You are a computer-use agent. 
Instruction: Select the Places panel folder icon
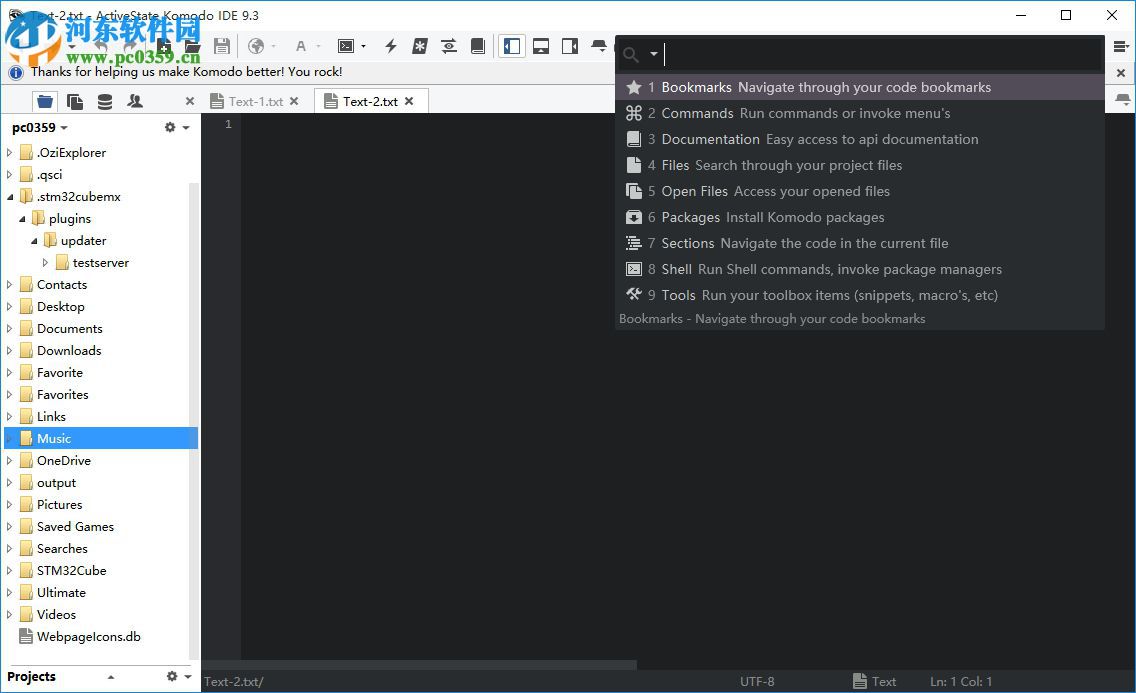click(x=44, y=101)
